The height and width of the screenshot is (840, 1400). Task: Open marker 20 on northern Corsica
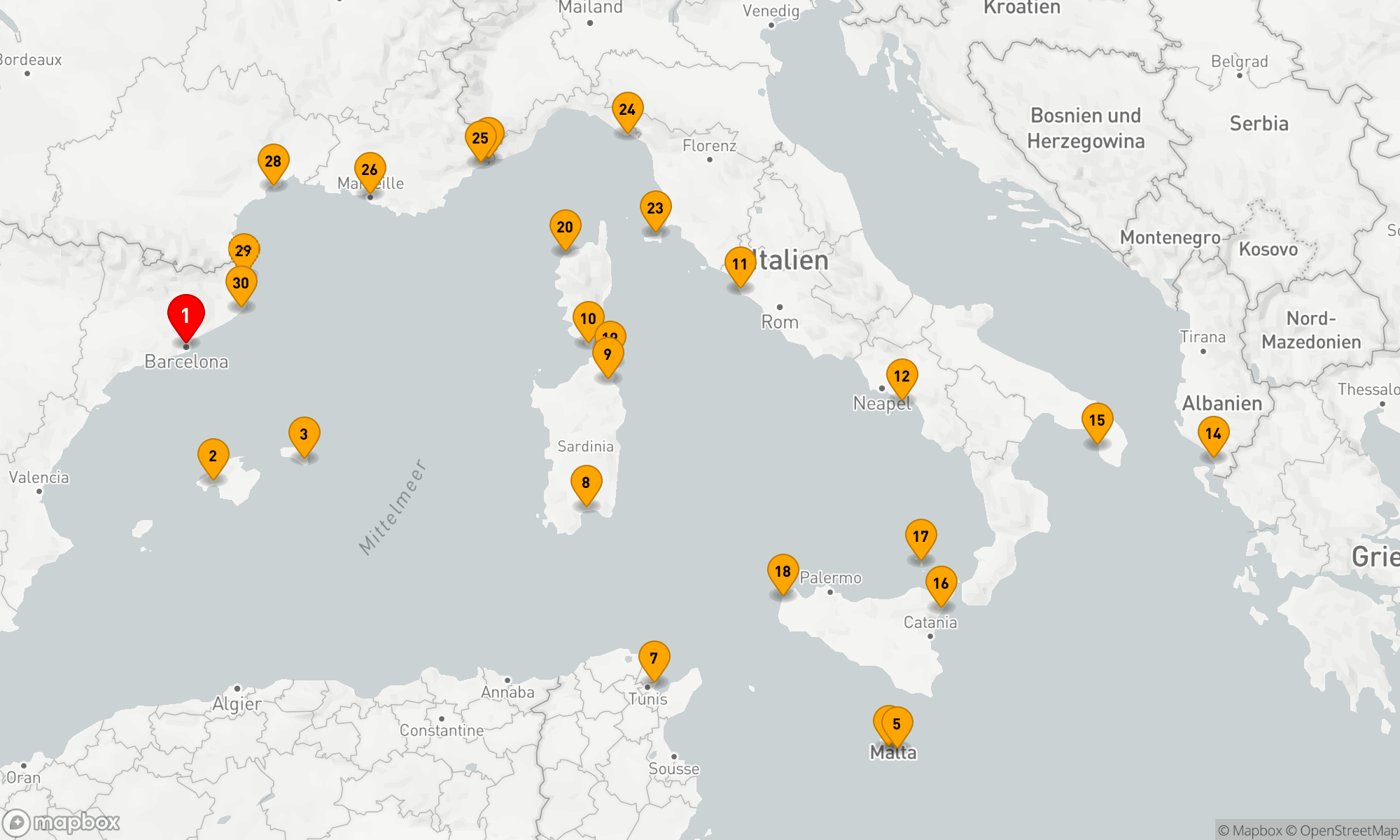pos(566,225)
